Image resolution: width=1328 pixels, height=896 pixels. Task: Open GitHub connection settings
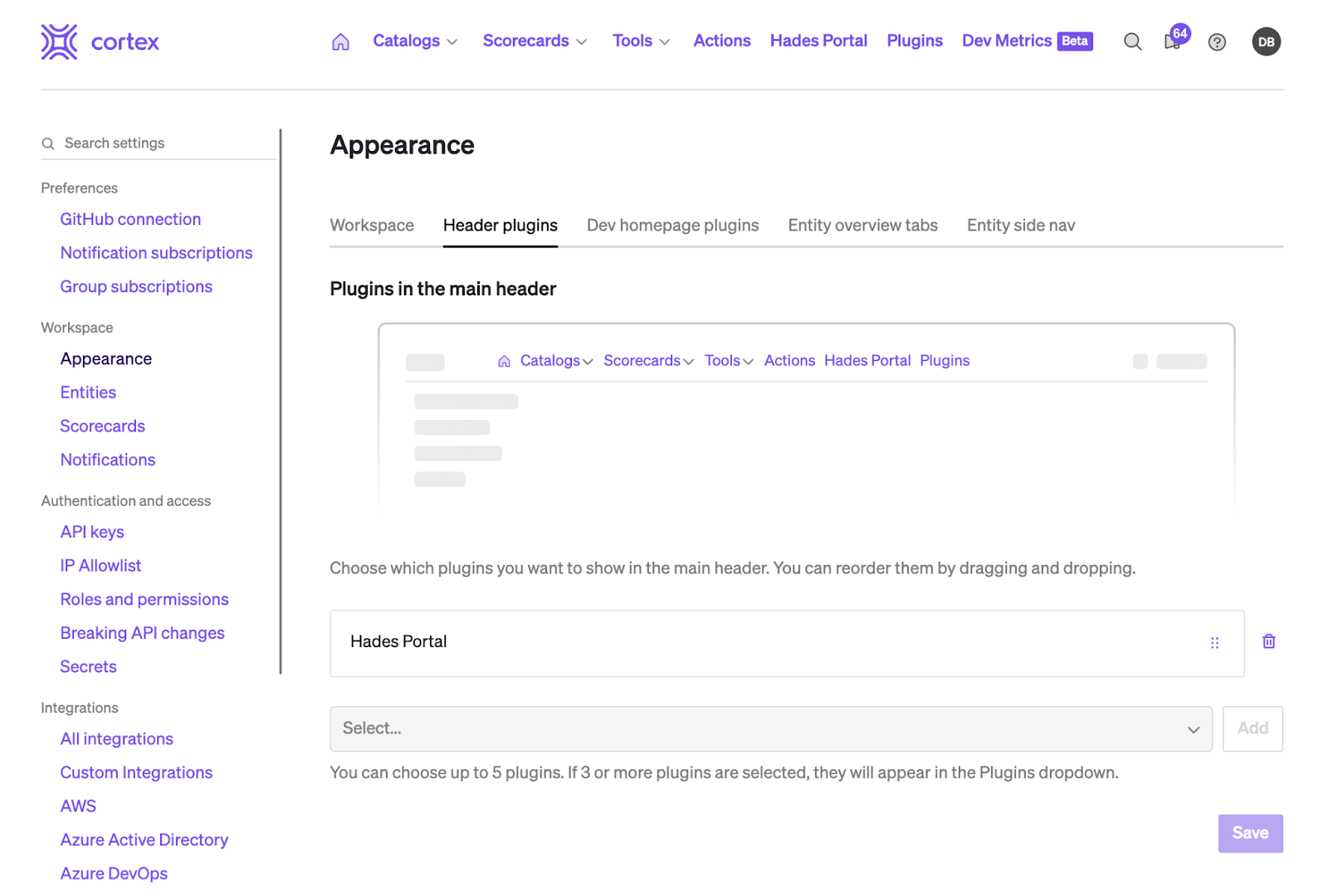click(130, 219)
